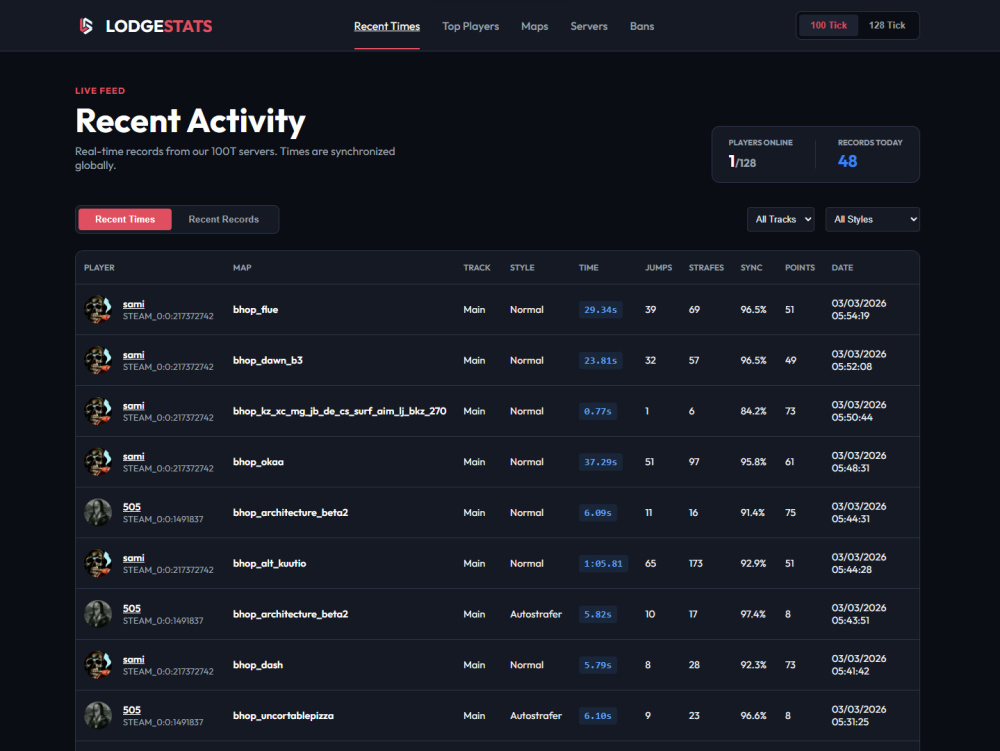Click the 29.34s time badge
Viewport: 1000px width, 751px height.
click(601, 310)
